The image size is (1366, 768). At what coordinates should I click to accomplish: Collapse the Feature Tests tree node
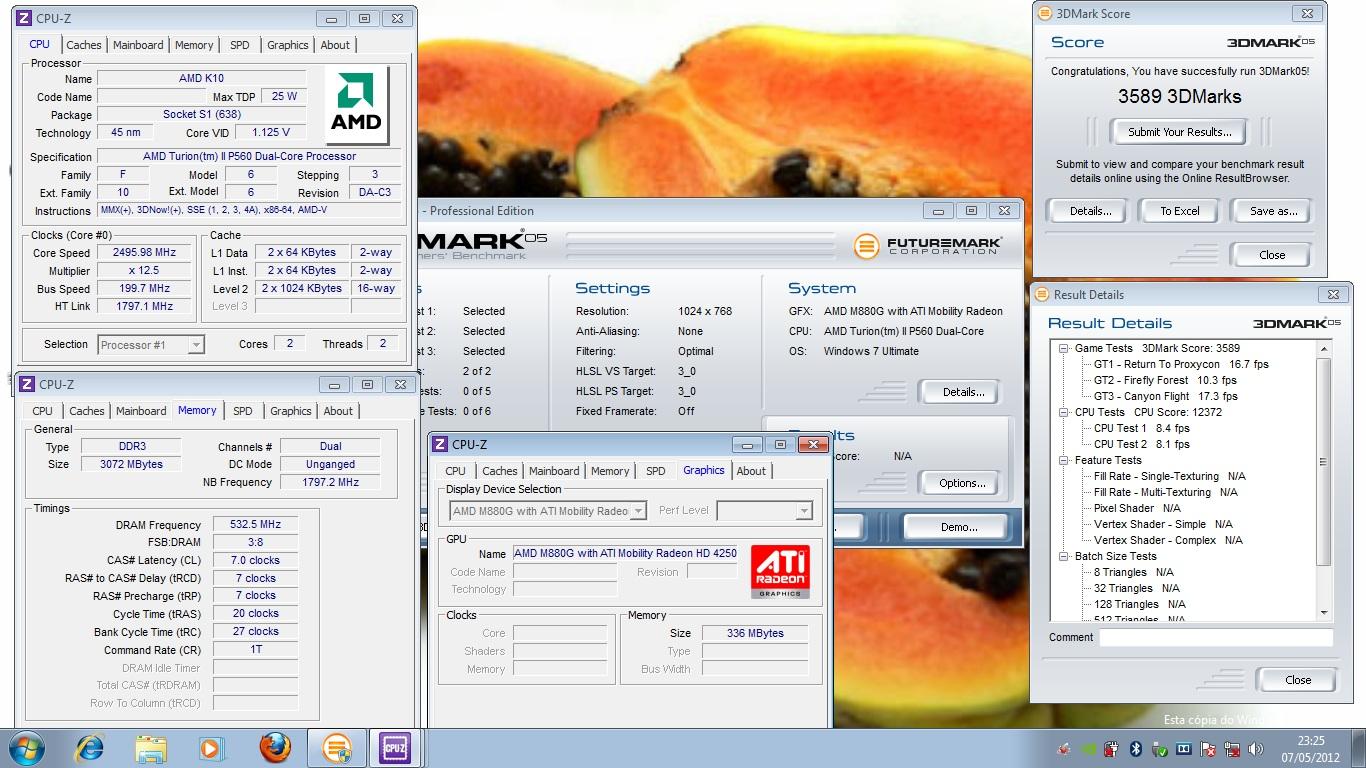1064,460
